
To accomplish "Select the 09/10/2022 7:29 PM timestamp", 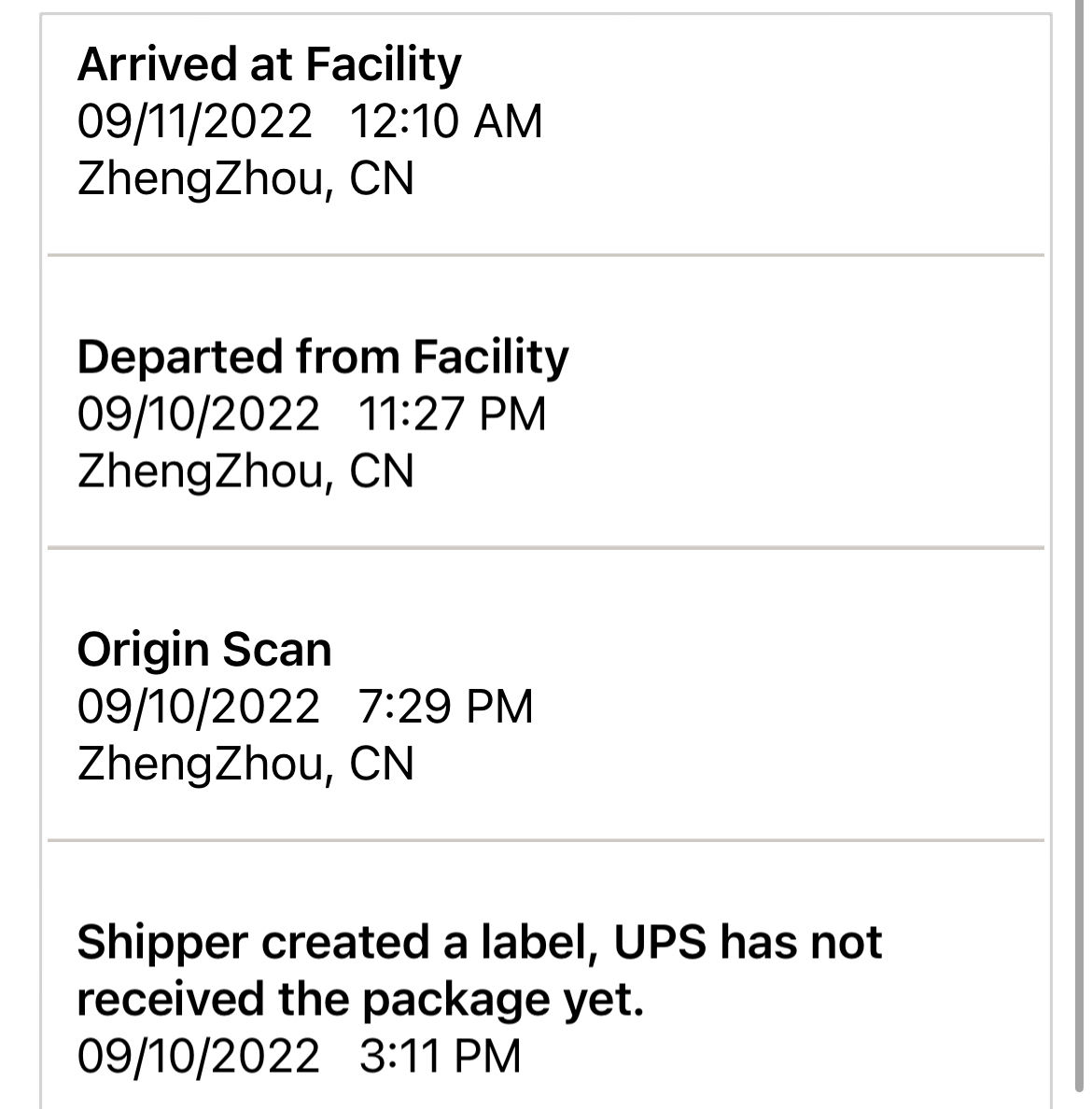I will pos(305,707).
